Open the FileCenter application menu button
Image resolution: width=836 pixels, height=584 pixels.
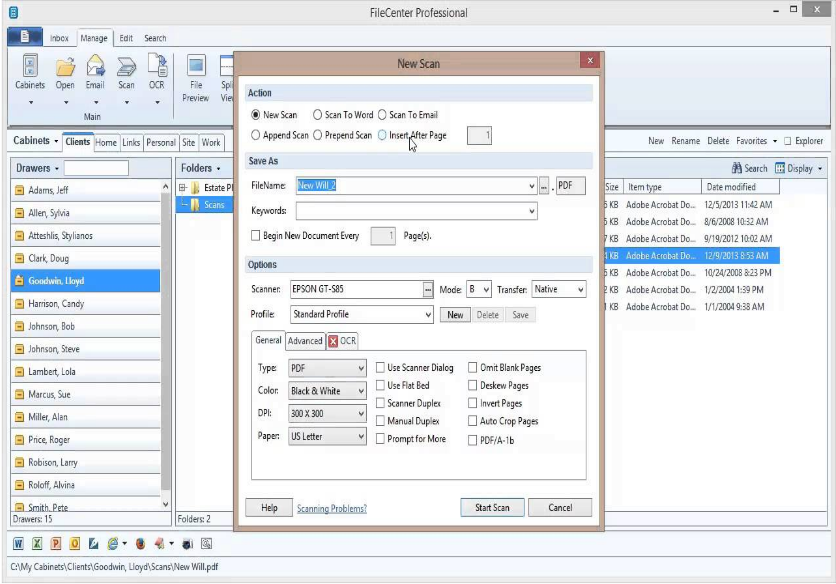pos(25,37)
